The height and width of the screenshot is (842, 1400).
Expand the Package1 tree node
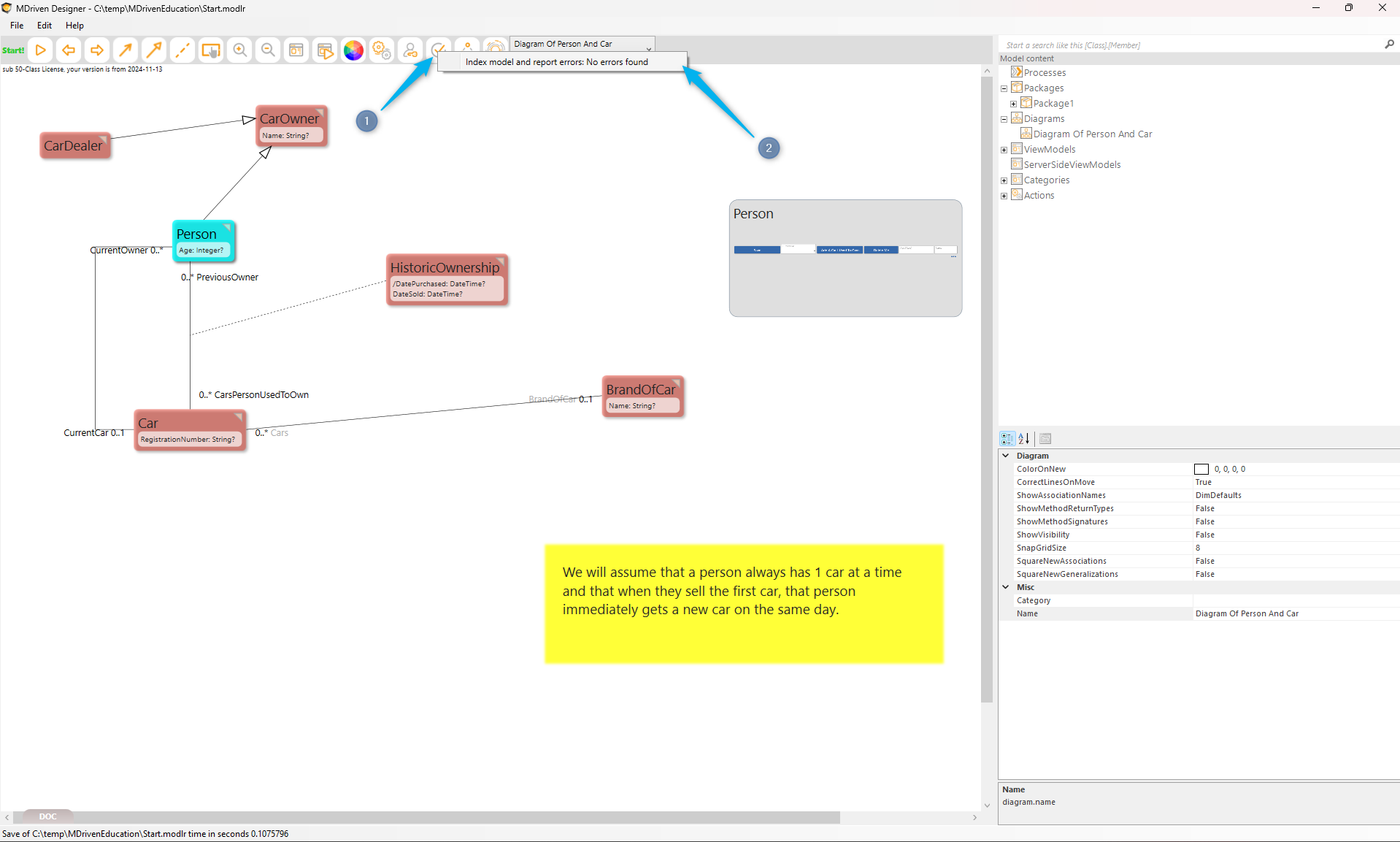[1013, 104]
